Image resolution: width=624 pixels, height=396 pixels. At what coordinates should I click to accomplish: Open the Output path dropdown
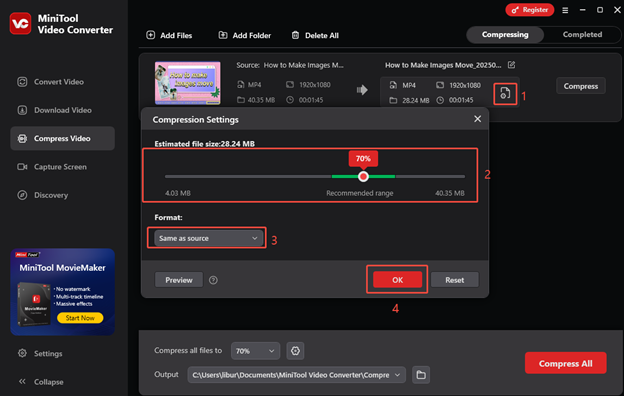tap(296, 375)
